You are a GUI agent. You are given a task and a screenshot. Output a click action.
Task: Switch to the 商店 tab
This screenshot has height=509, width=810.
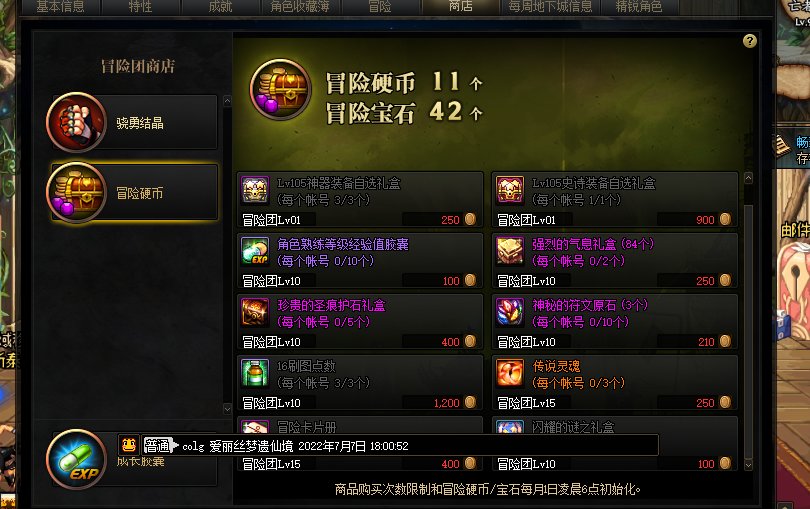pyautogui.click(x=460, y=7)
